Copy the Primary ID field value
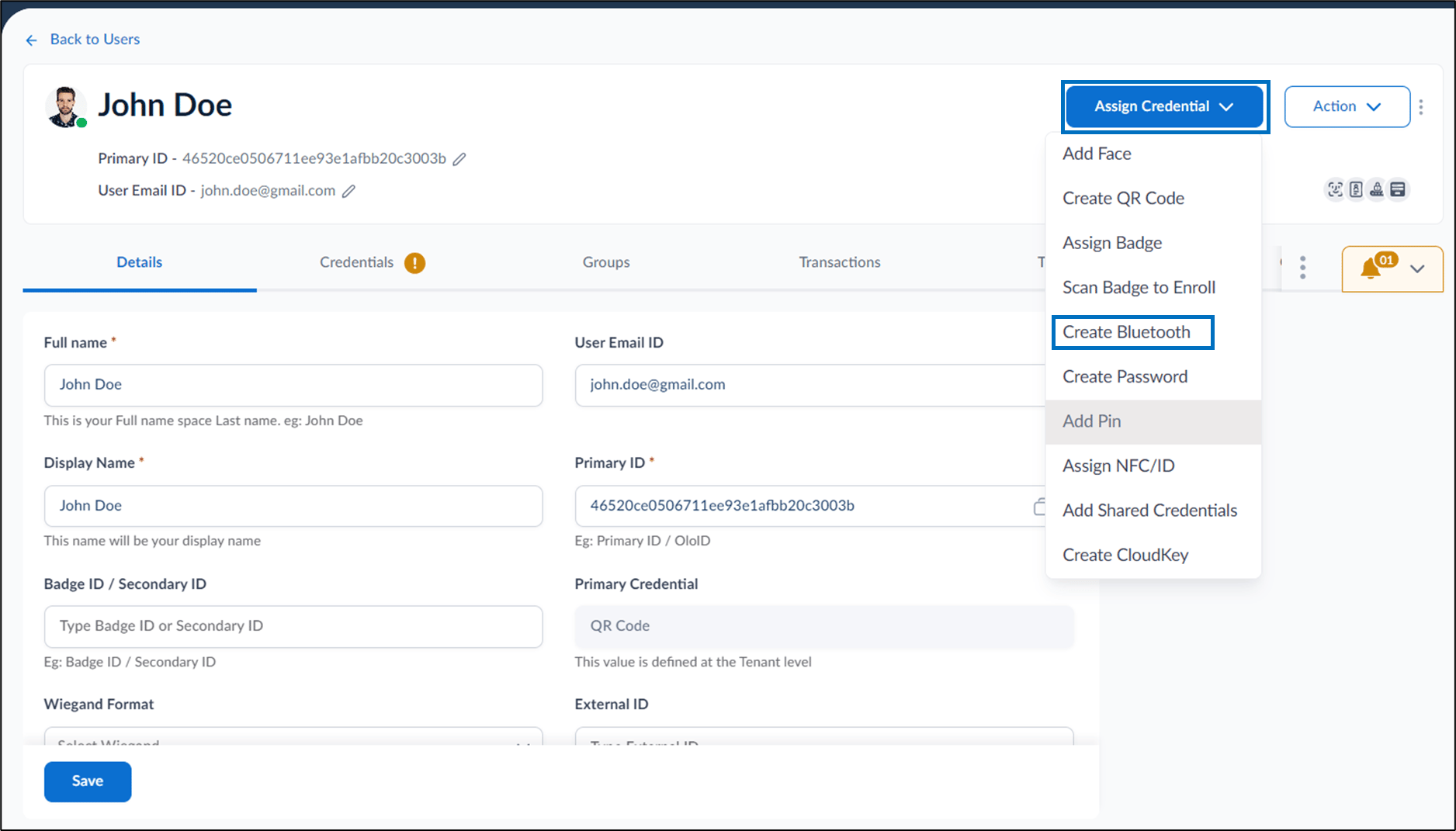The height and width of the screenshot is (831, 1456). [1039, 507]
